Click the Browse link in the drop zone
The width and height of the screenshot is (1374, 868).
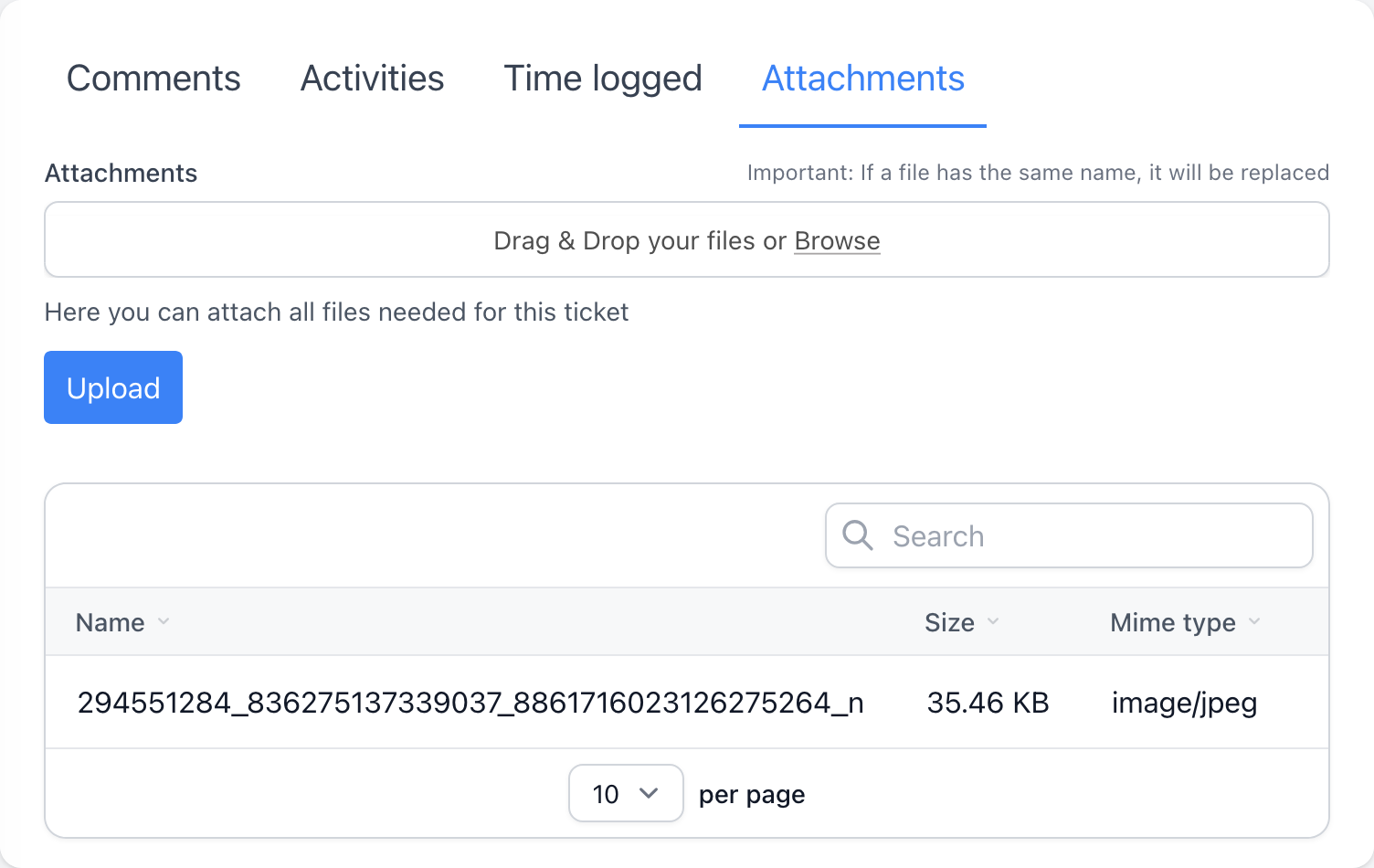coord(837,241)
